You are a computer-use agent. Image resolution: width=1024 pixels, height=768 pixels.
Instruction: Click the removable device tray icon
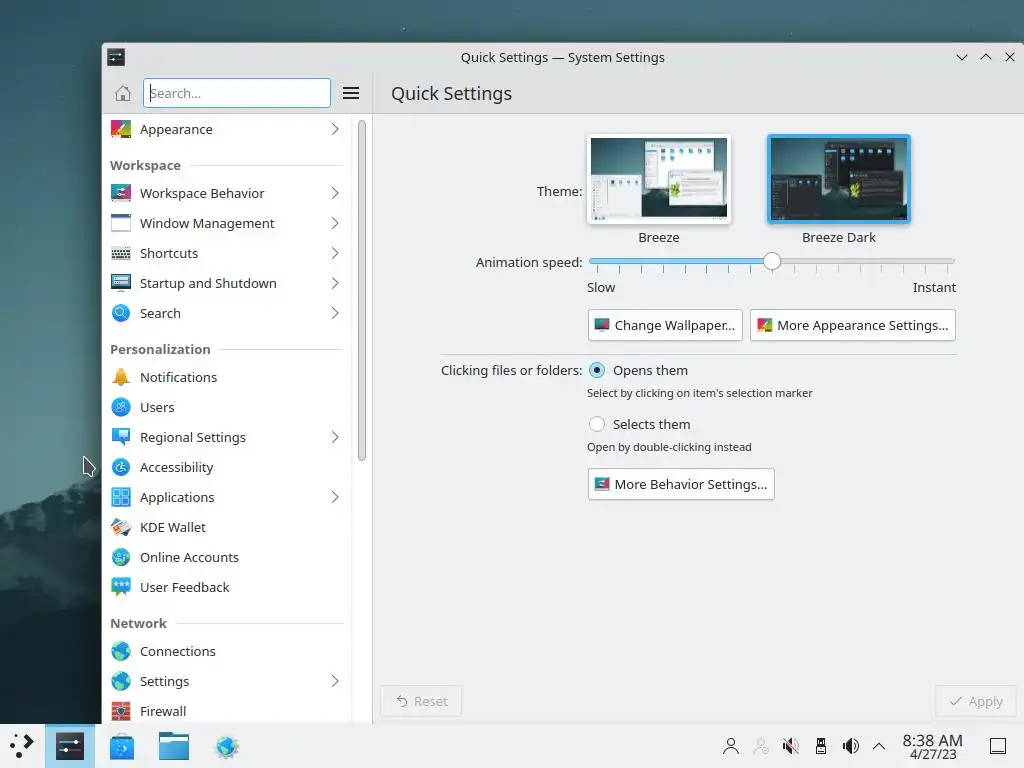[821, 746]
